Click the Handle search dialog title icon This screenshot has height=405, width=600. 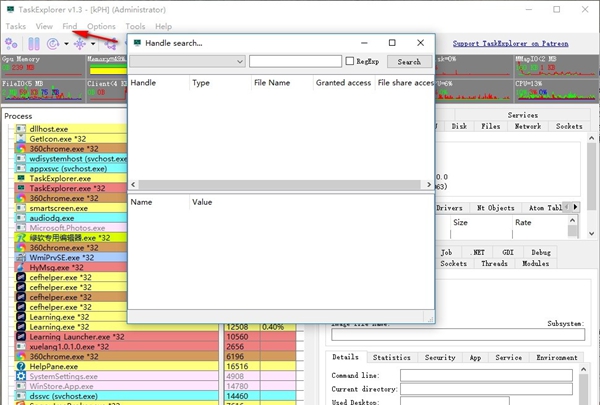pos(137,42)
